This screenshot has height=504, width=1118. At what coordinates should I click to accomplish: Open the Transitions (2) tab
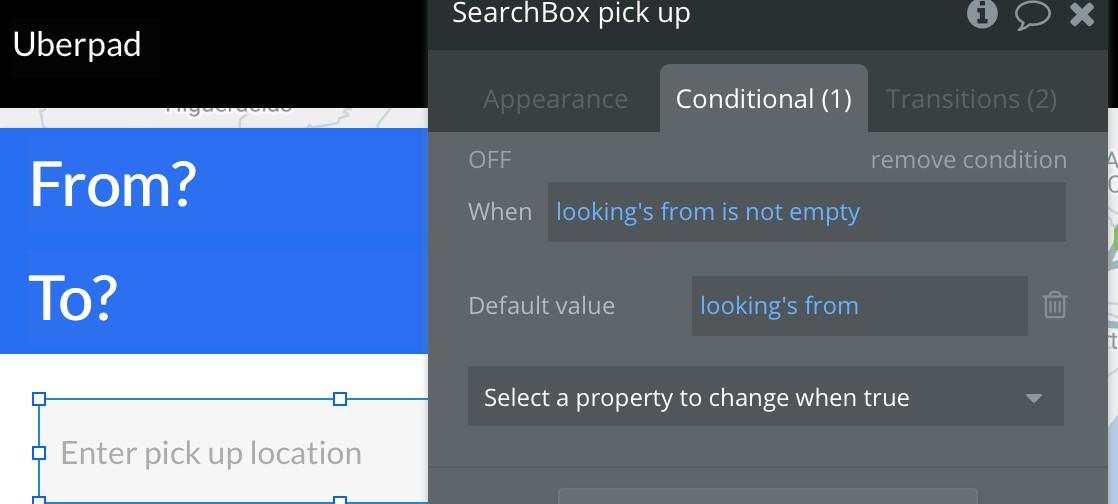(x=971, y=99)
